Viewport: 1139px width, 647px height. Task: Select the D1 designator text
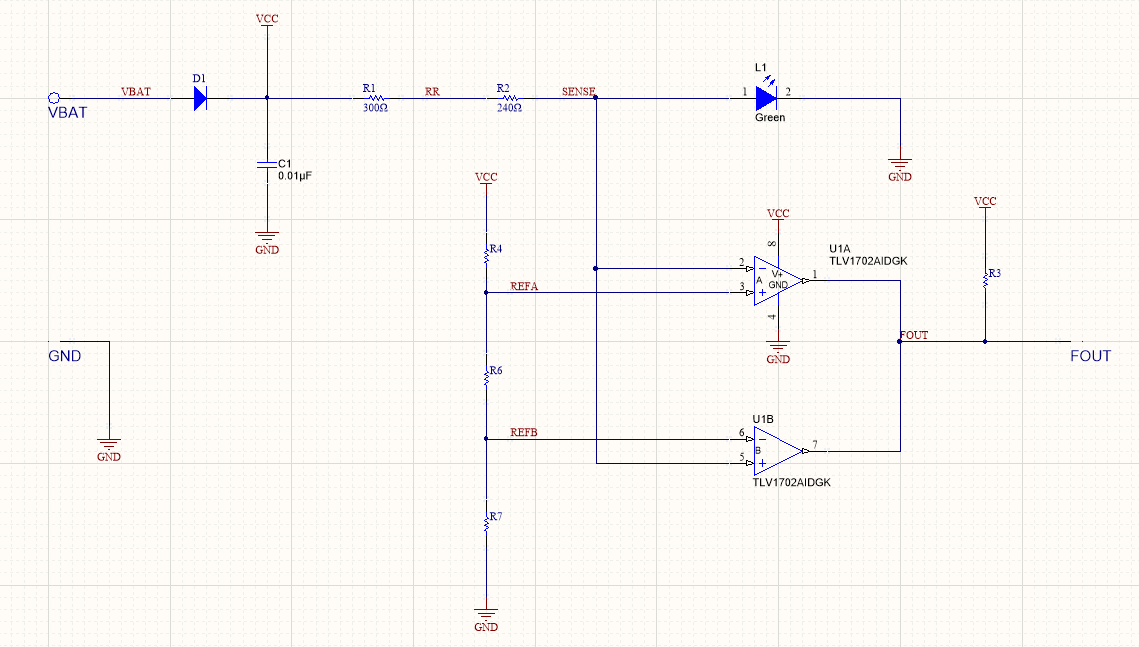tap(199, 78)
